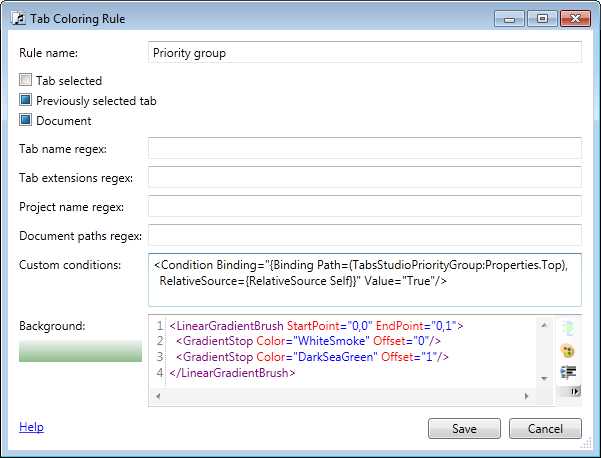Maximize the Tab Coloring Rule window
Image resolution: width=601 pixels, height=458 pixels.
pyautogui.click(x=542, y=18)
